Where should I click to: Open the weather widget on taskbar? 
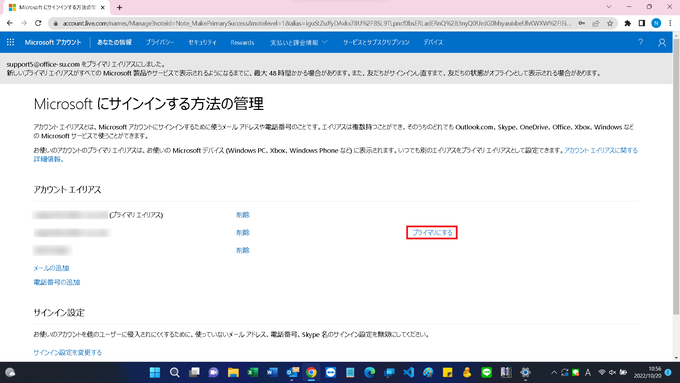[x=10, y=372]
